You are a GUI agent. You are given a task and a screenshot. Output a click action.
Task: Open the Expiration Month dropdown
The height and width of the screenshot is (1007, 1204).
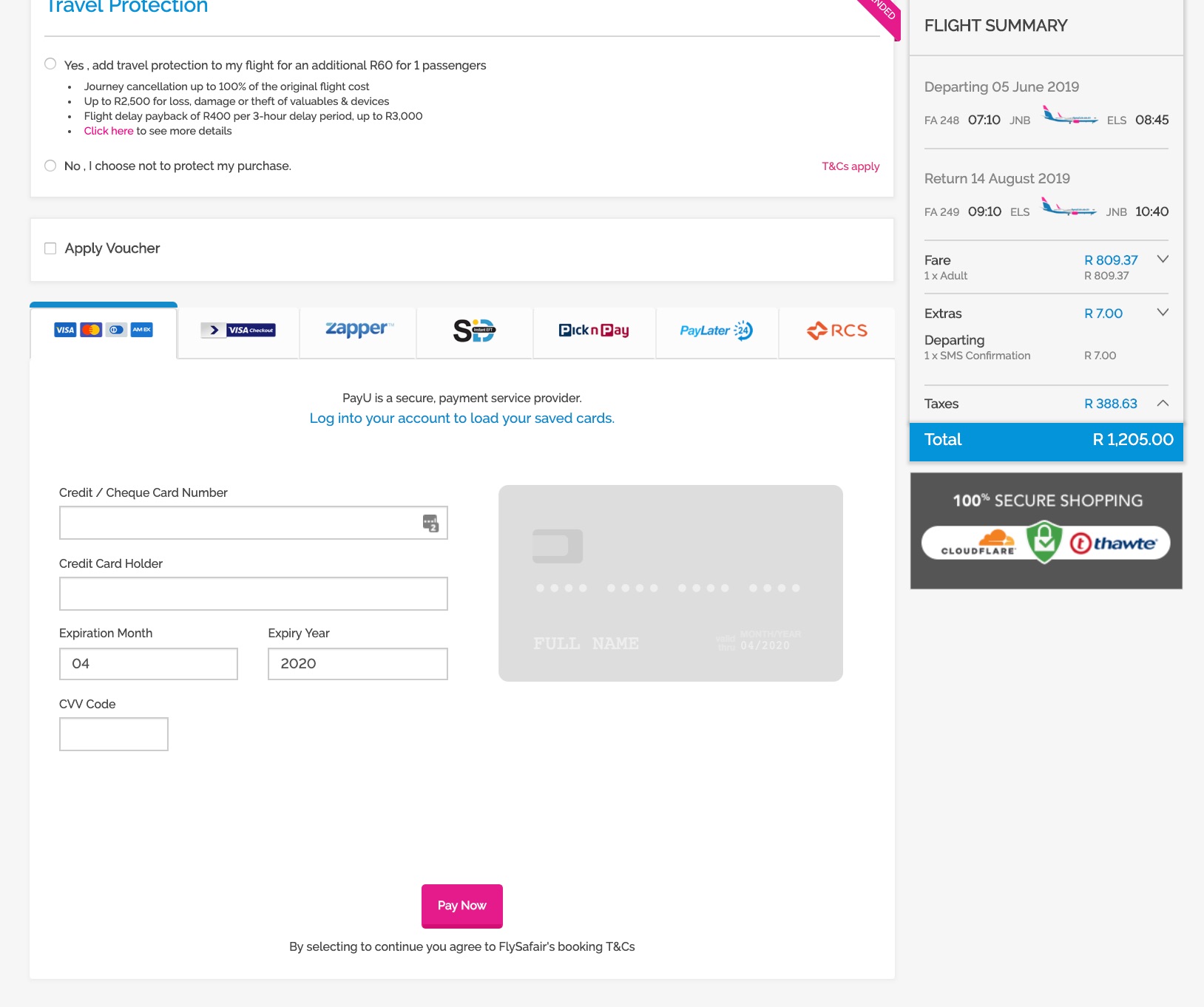[x=148, y=664]
